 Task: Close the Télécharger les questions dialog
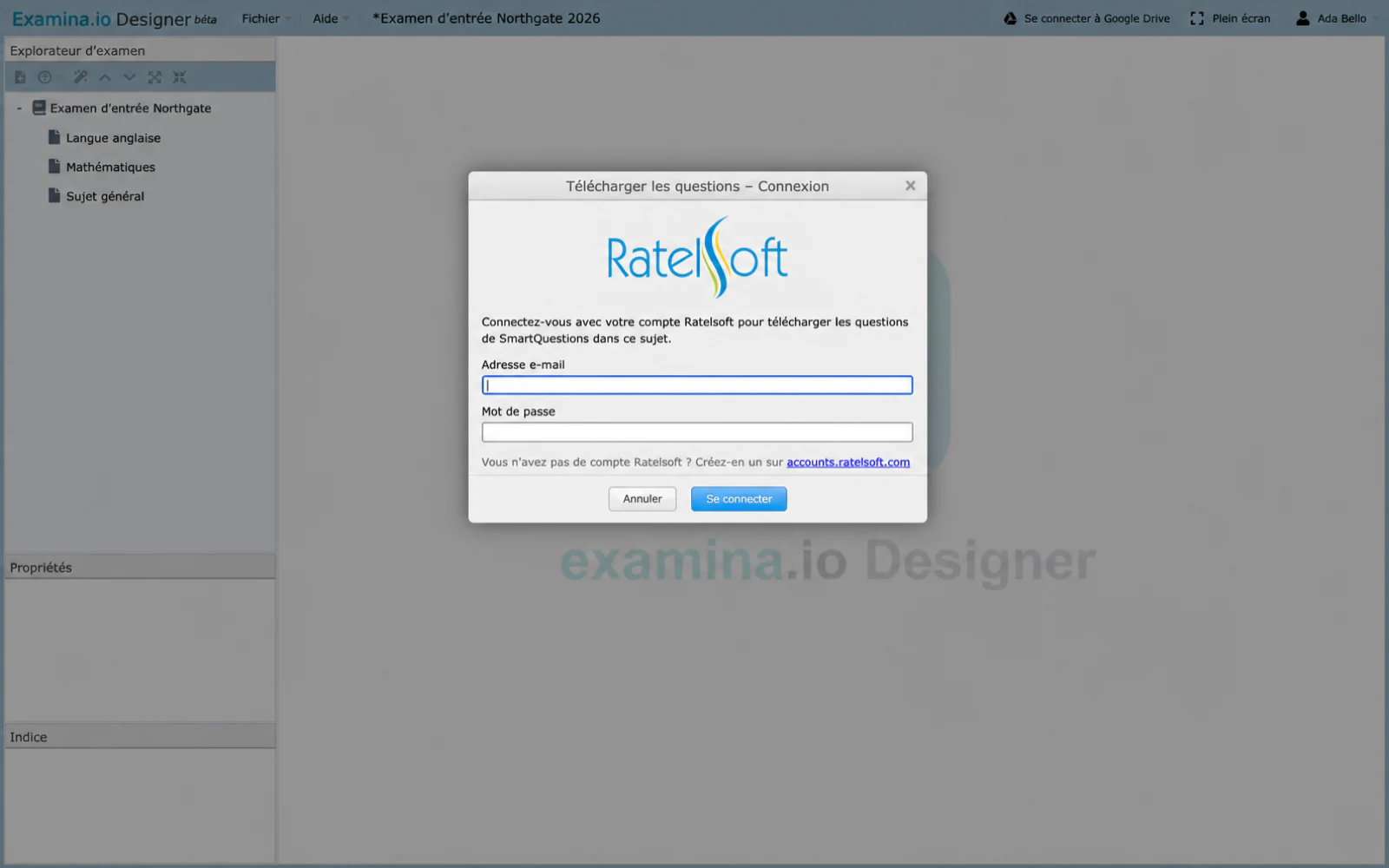tap(911, 186)
